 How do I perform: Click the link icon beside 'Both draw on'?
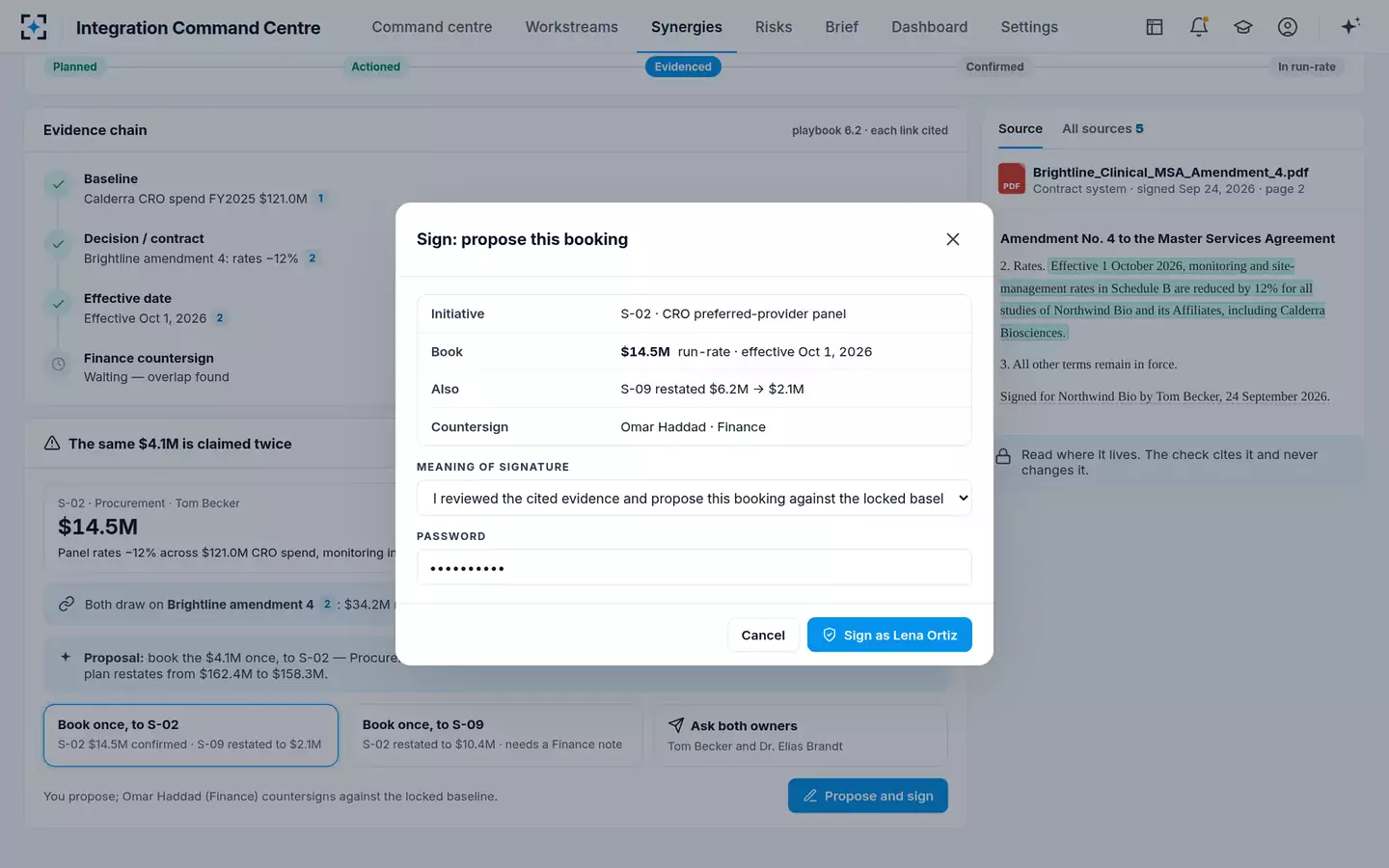click(67, 604)
